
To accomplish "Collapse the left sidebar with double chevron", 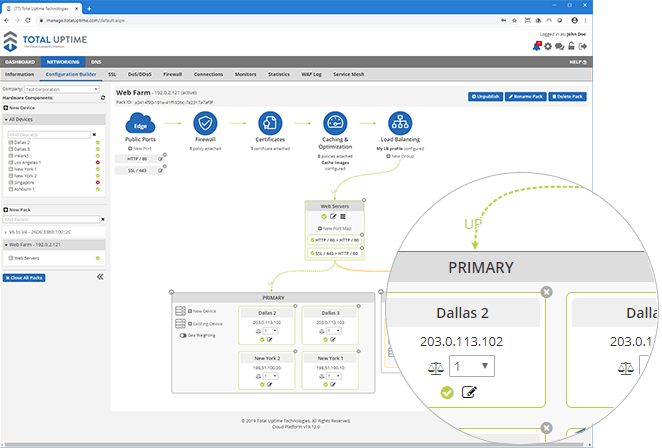I will pos(100,277).
